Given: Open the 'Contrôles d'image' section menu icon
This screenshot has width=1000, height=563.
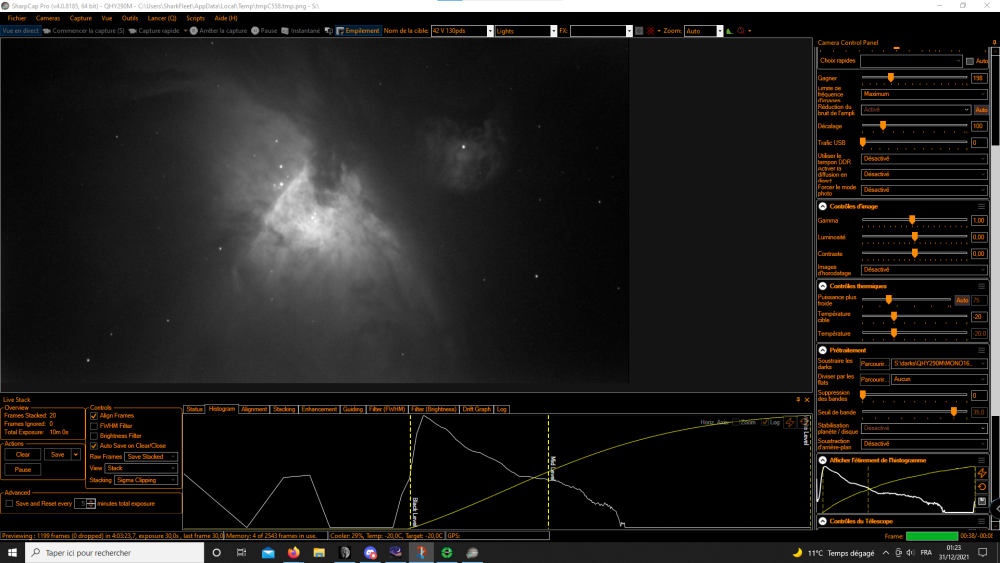Looking at the screenshot, I should [x=982, y=207].
